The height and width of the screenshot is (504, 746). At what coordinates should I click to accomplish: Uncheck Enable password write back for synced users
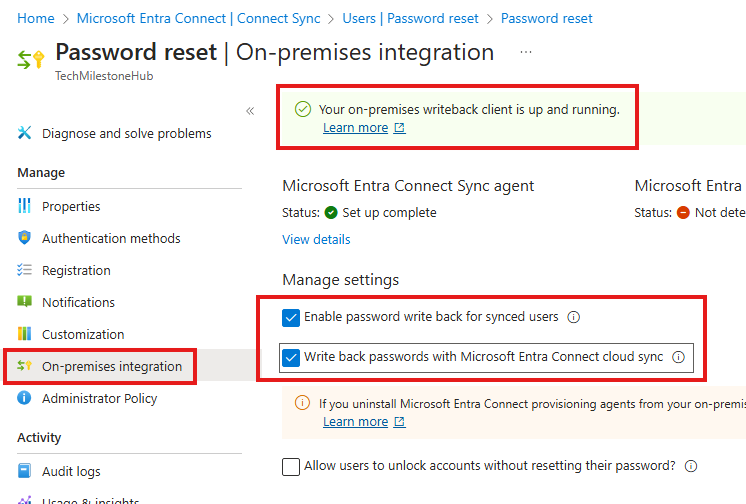pyautogui.click(x=291, y=317)
